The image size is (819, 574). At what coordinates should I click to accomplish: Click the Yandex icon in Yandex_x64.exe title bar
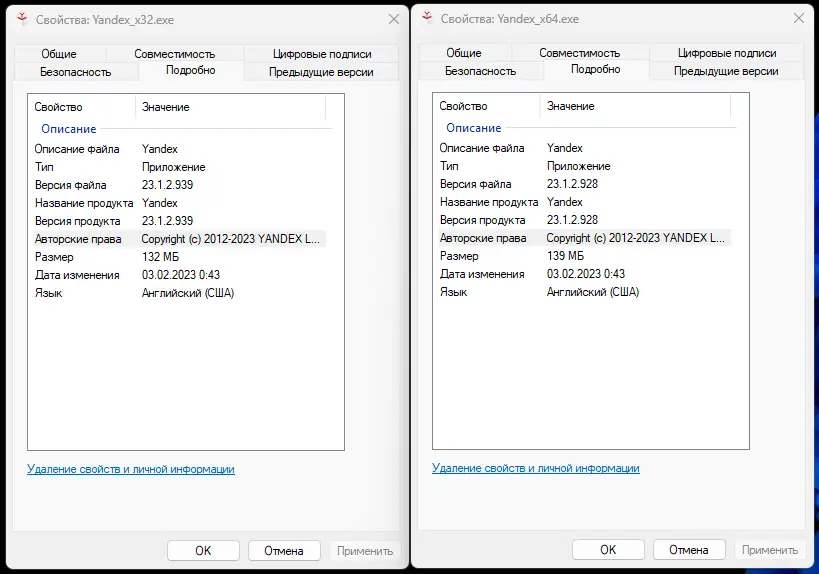[426, 18]
